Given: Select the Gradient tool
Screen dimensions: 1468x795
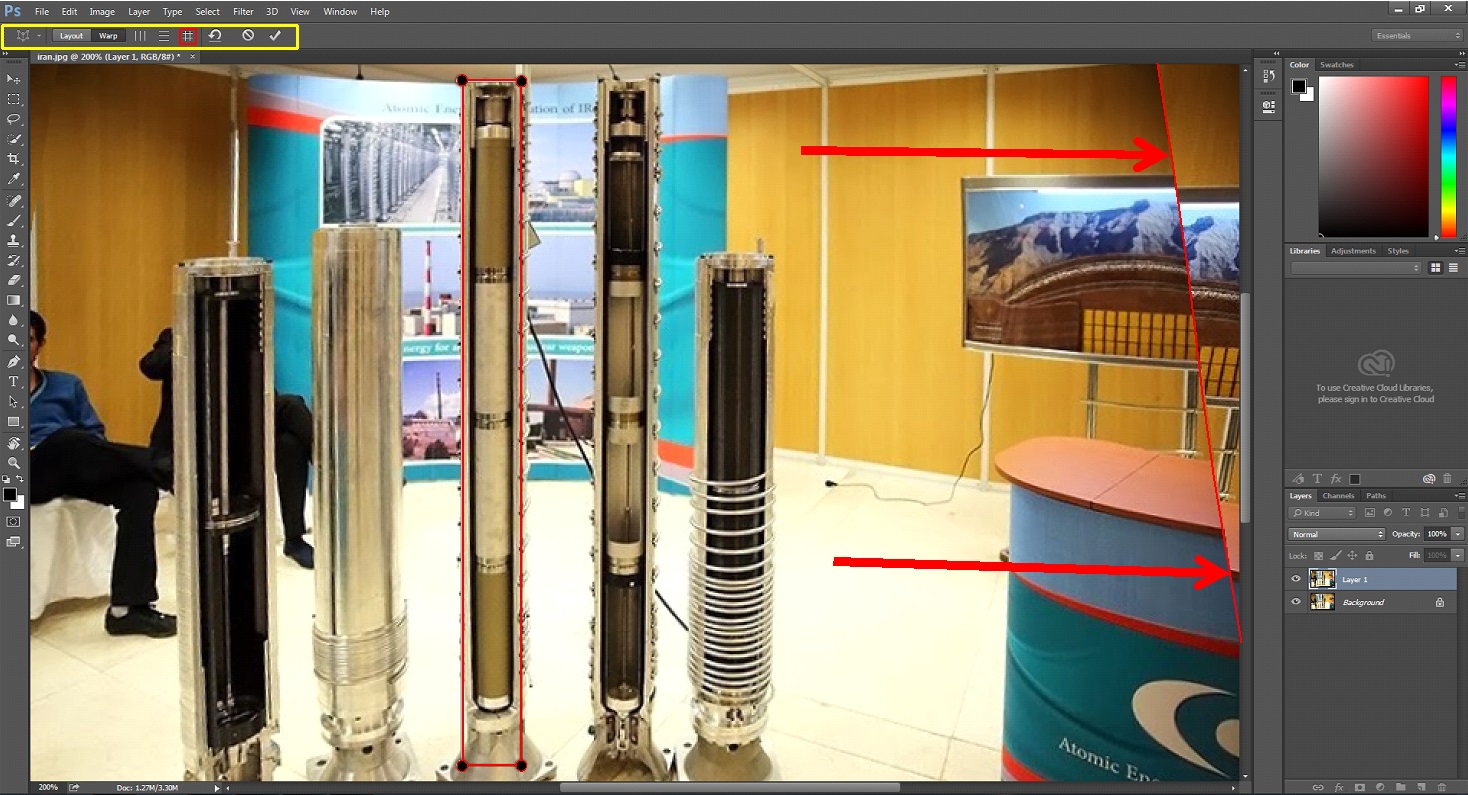Looking at the screenshot, I should click(14, 301).
